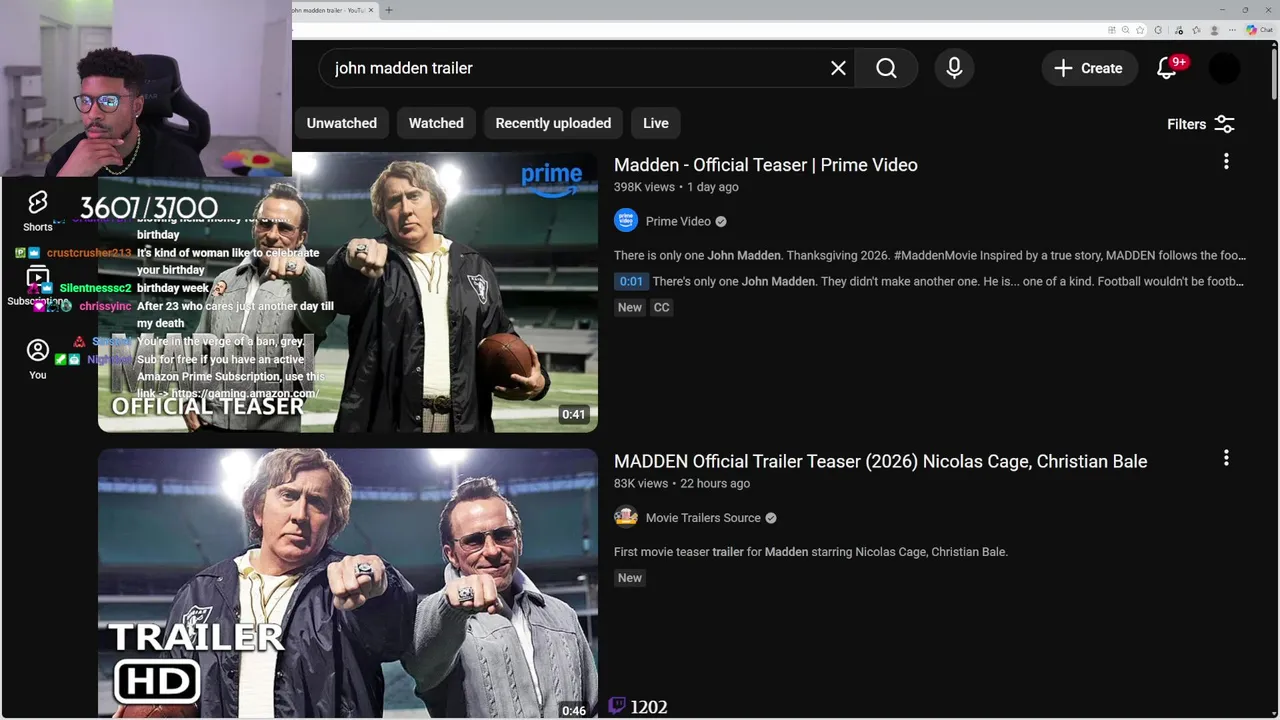The height and width of the screenshot is (720, 1280).
Task: Open the three-dot menu for the Nicolas Cage trailer
Action: [x=1226, y=458]
